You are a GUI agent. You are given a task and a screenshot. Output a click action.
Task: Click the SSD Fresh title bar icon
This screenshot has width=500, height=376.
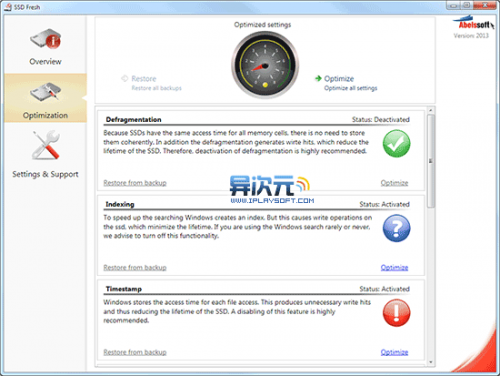[8, 7]
